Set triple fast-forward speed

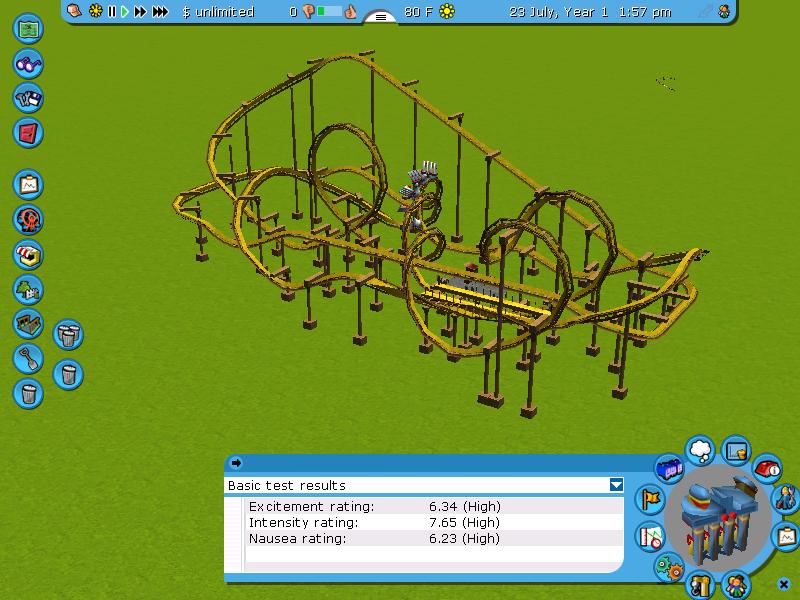point(160,11)
